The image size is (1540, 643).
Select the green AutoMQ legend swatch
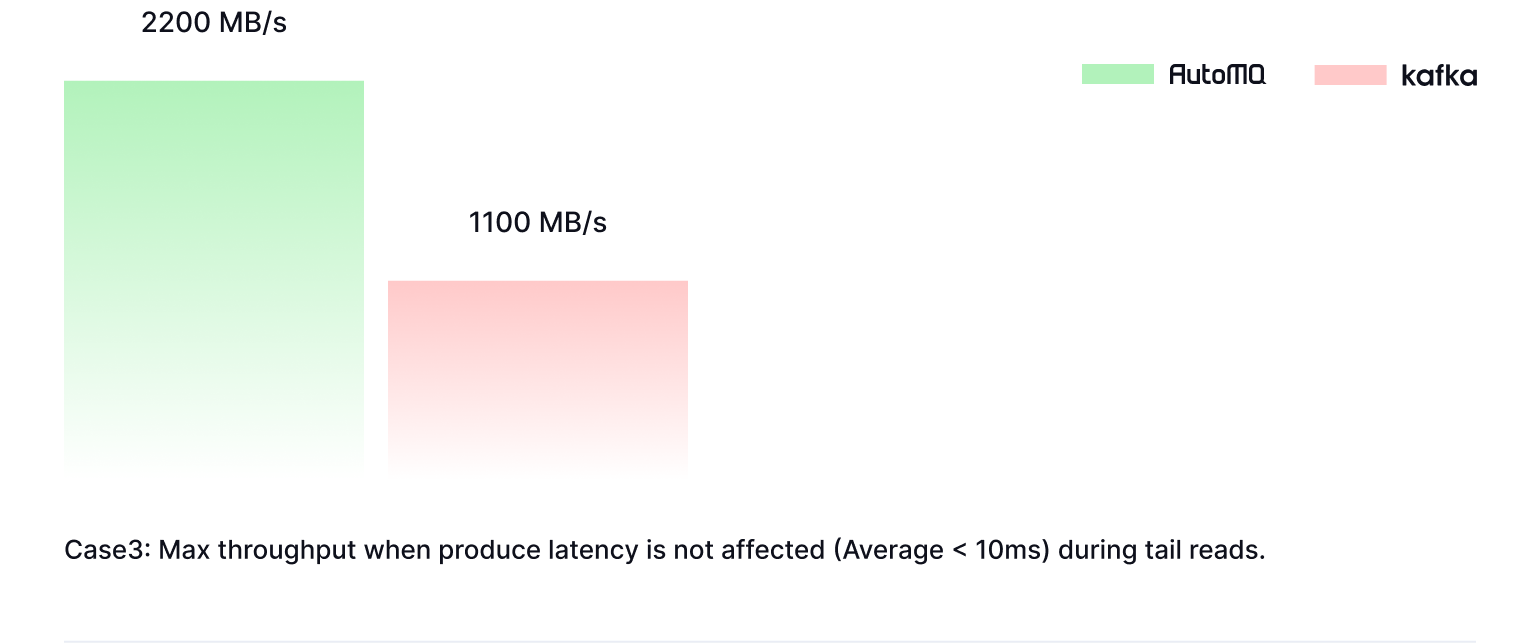tap(1118, 74)
